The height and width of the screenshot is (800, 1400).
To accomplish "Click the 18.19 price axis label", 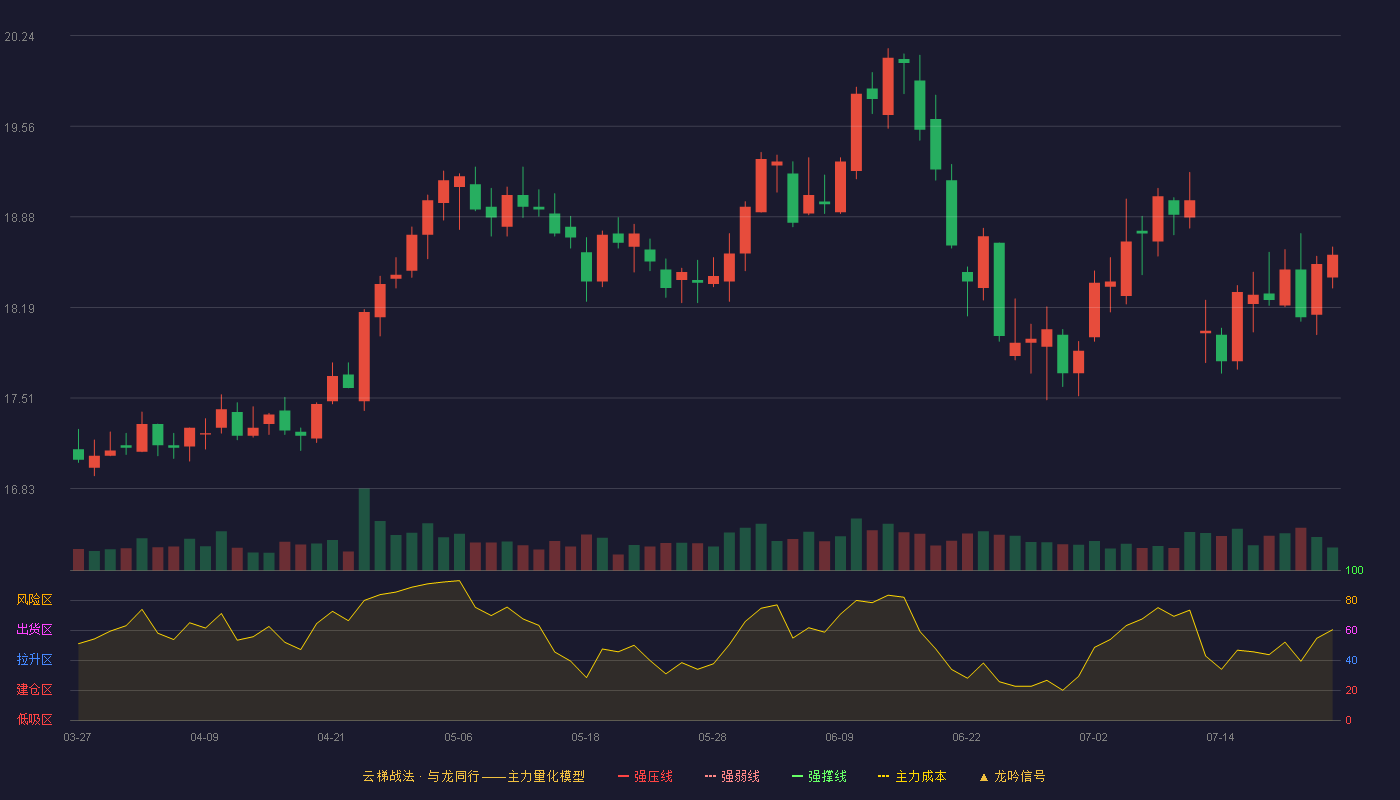I will tap(19, 308).
